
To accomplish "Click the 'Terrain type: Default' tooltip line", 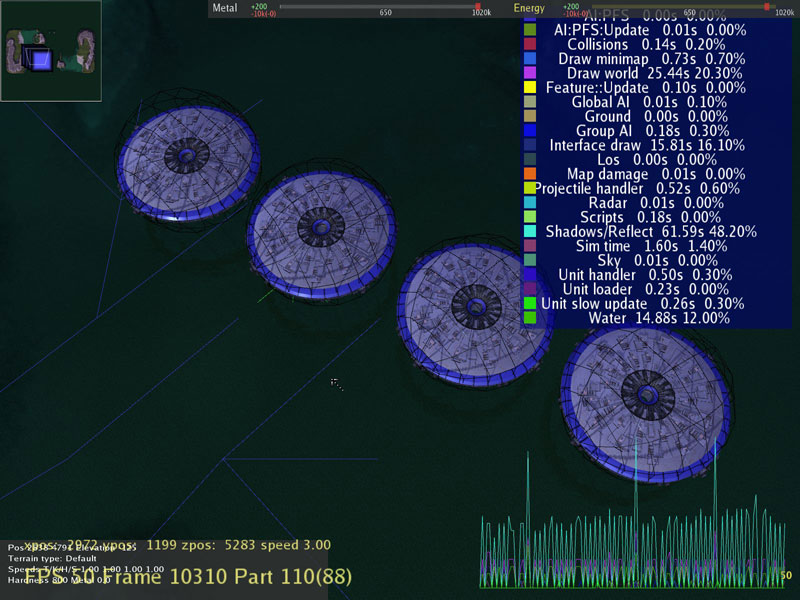I will click(52, 559).
